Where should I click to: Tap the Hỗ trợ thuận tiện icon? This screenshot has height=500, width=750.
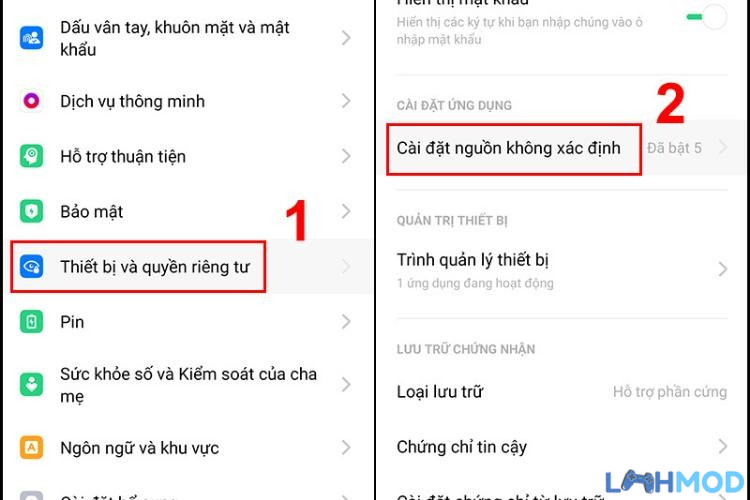(x=32, y=156)
